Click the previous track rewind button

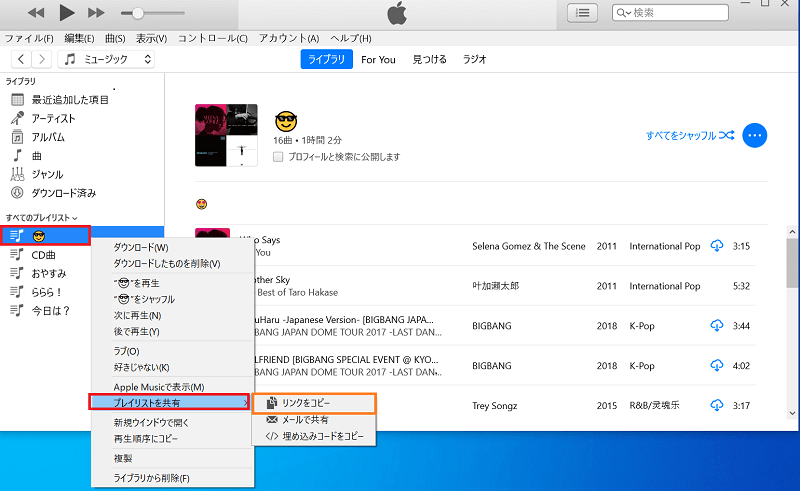tap(36, 13)
